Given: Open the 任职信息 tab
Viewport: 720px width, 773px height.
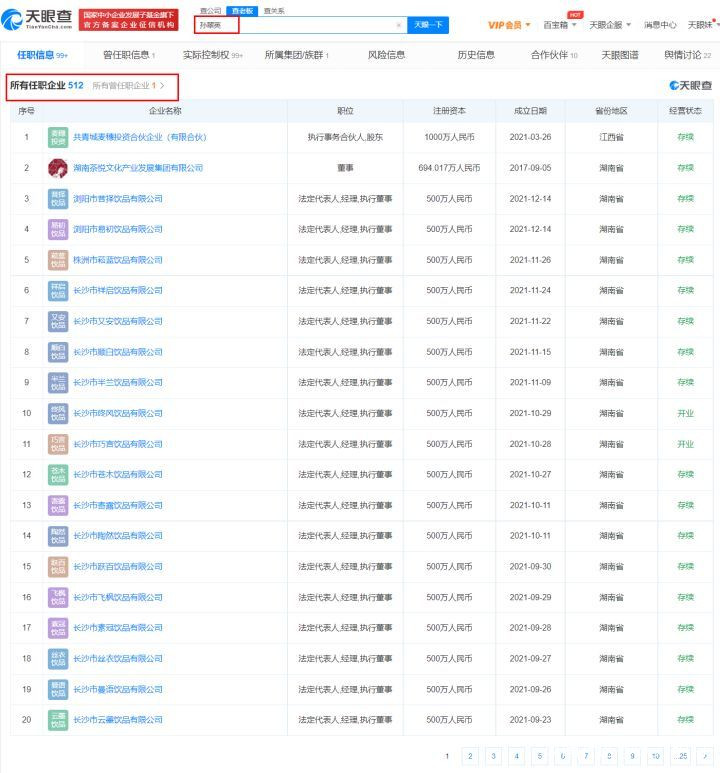Looking at the screenshot, I should pos(42,55).
